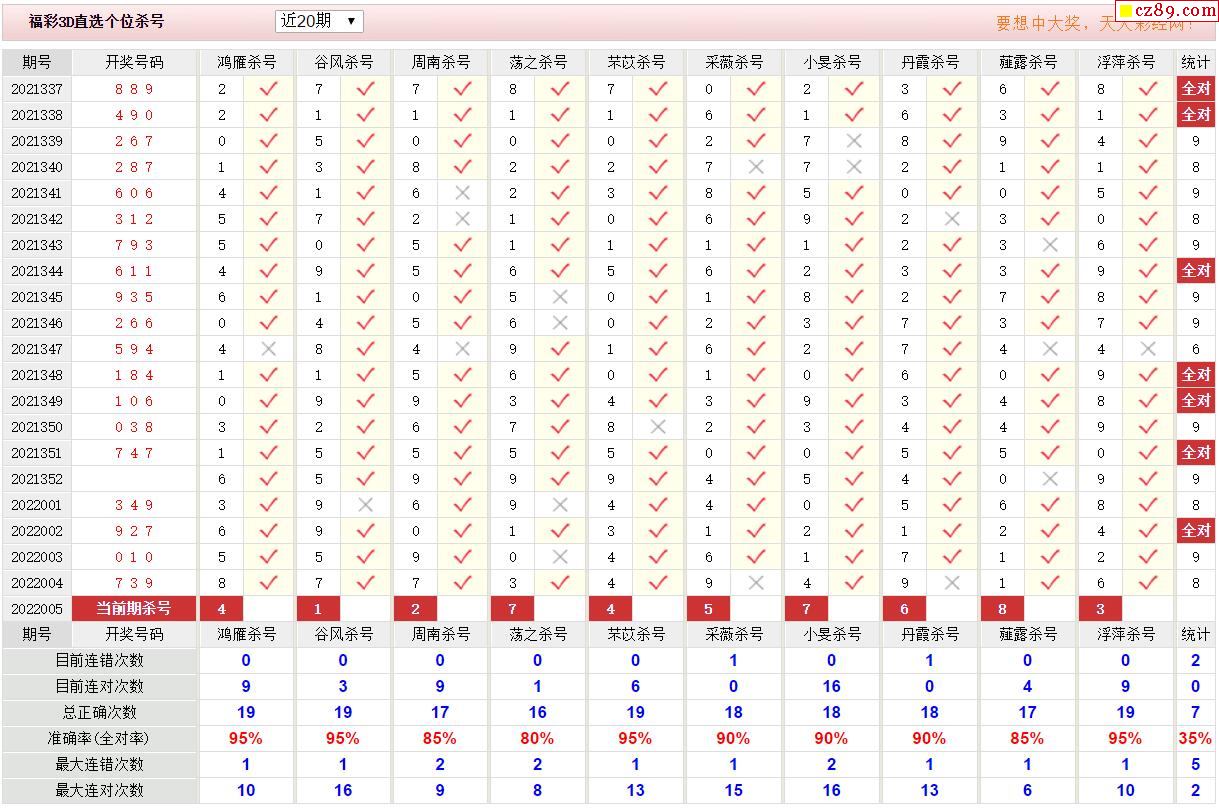Image resolution: width=1219 pixels, height=809 pixels.
Task: Select the top 开奖号码 column header
Action: [134, 62]
